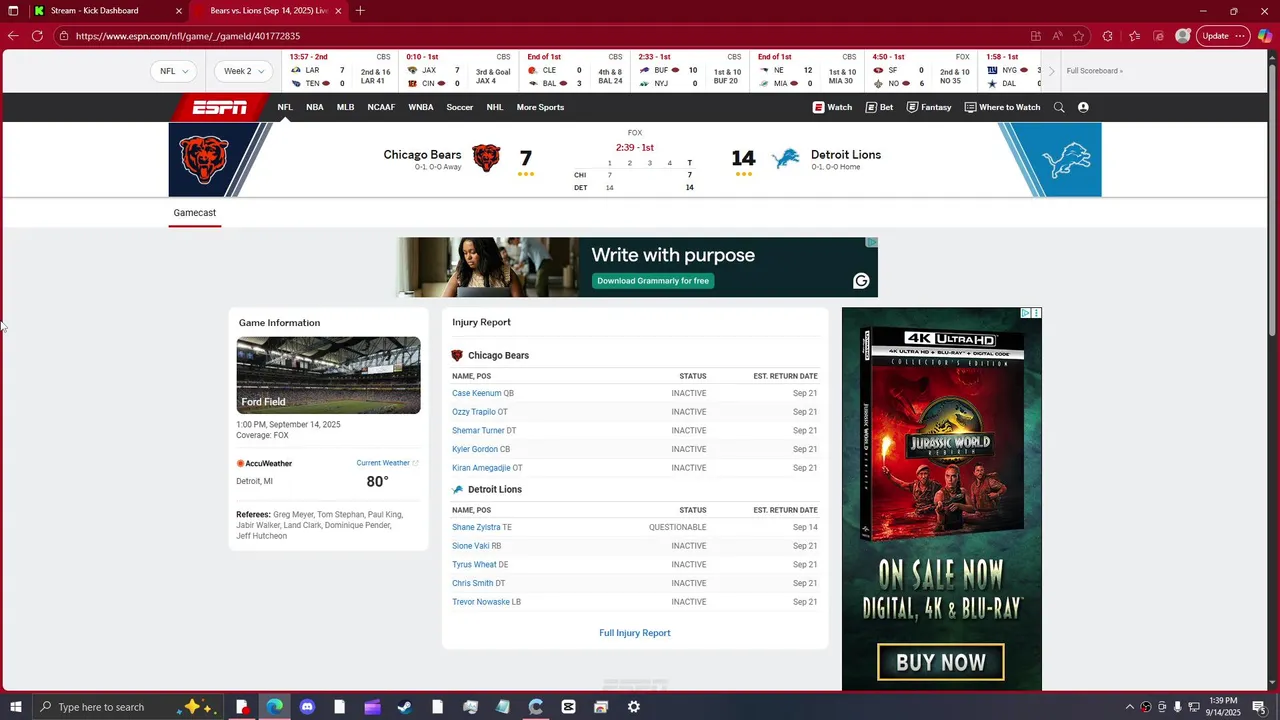This screenshot has width=1280, height=720.
Task: Click the AdChoices icon on Jurassic World ad
Action: 1025,313
